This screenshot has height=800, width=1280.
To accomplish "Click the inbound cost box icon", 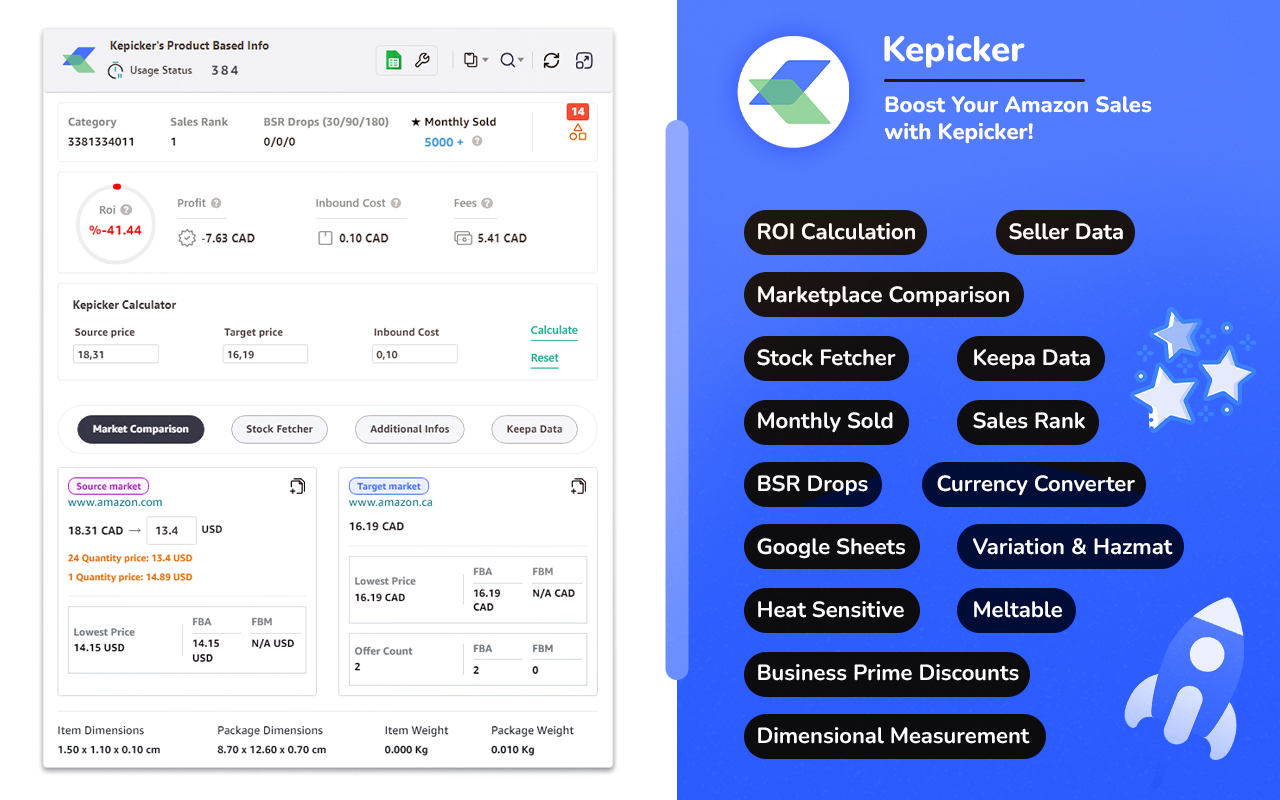I will [x=325, y=238].
